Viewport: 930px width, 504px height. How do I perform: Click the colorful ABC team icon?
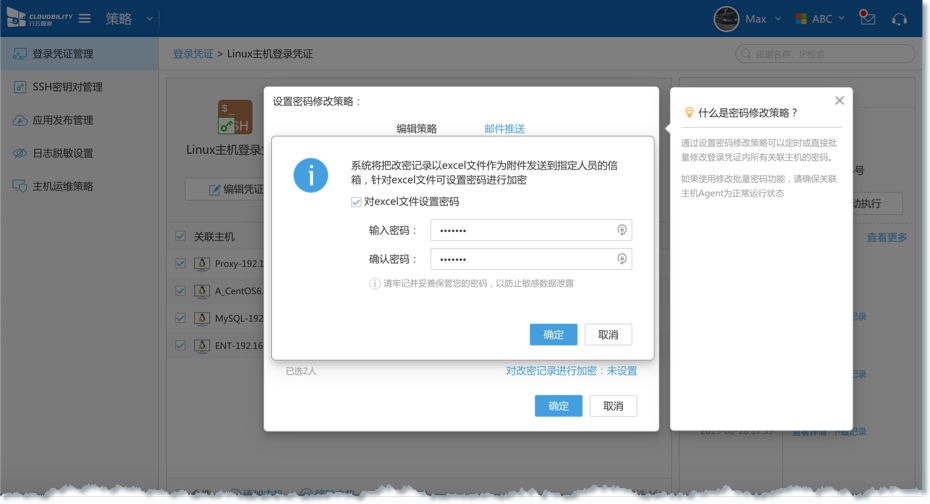tap(801, 19)
